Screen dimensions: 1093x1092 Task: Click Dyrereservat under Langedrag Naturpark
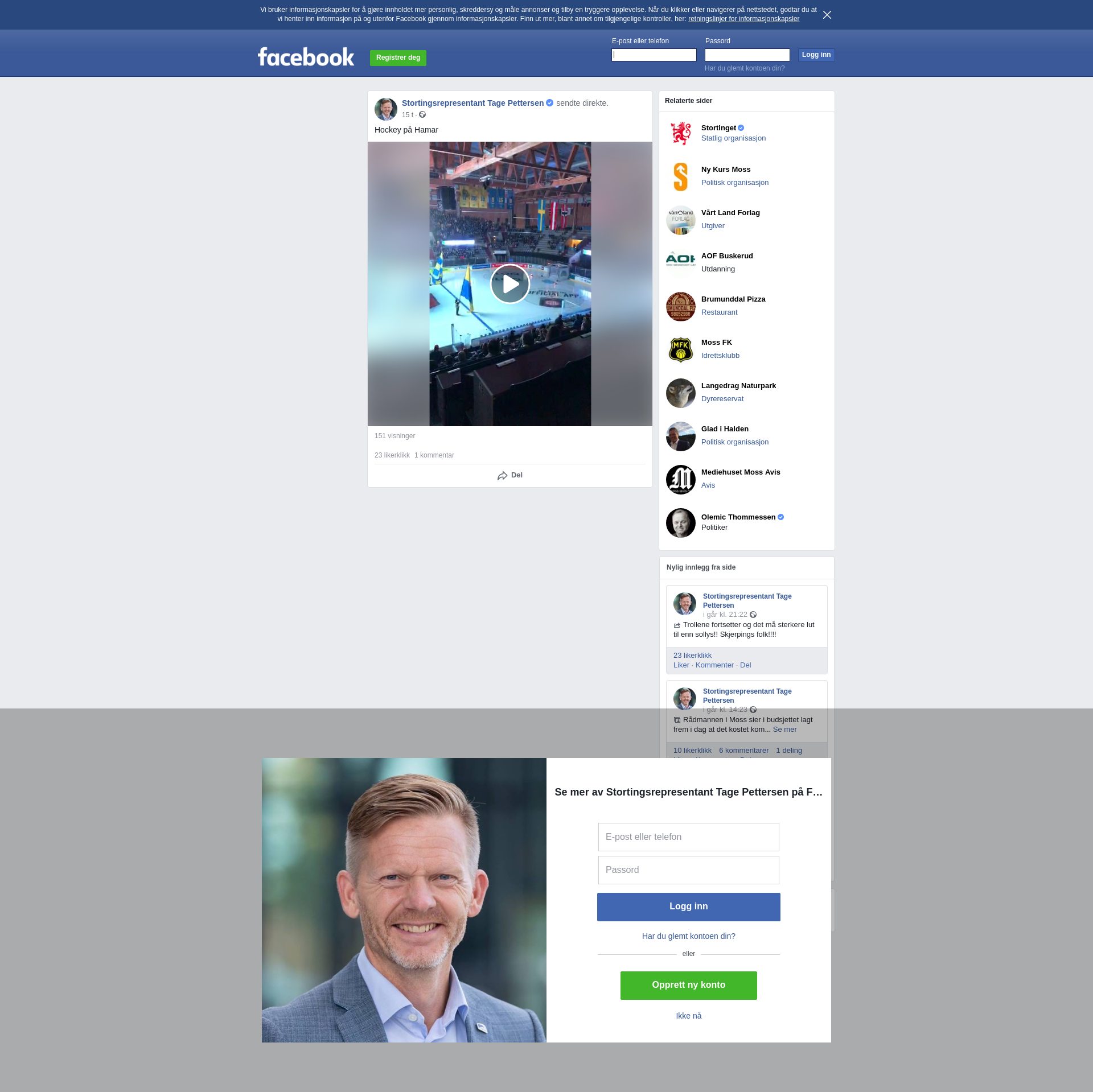tap(722, 399)
